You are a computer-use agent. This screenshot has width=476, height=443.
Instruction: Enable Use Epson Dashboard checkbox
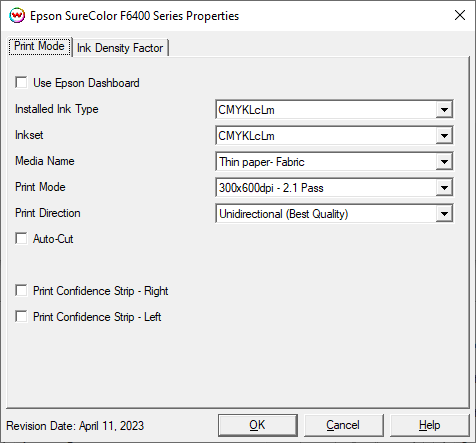[21, 82]
